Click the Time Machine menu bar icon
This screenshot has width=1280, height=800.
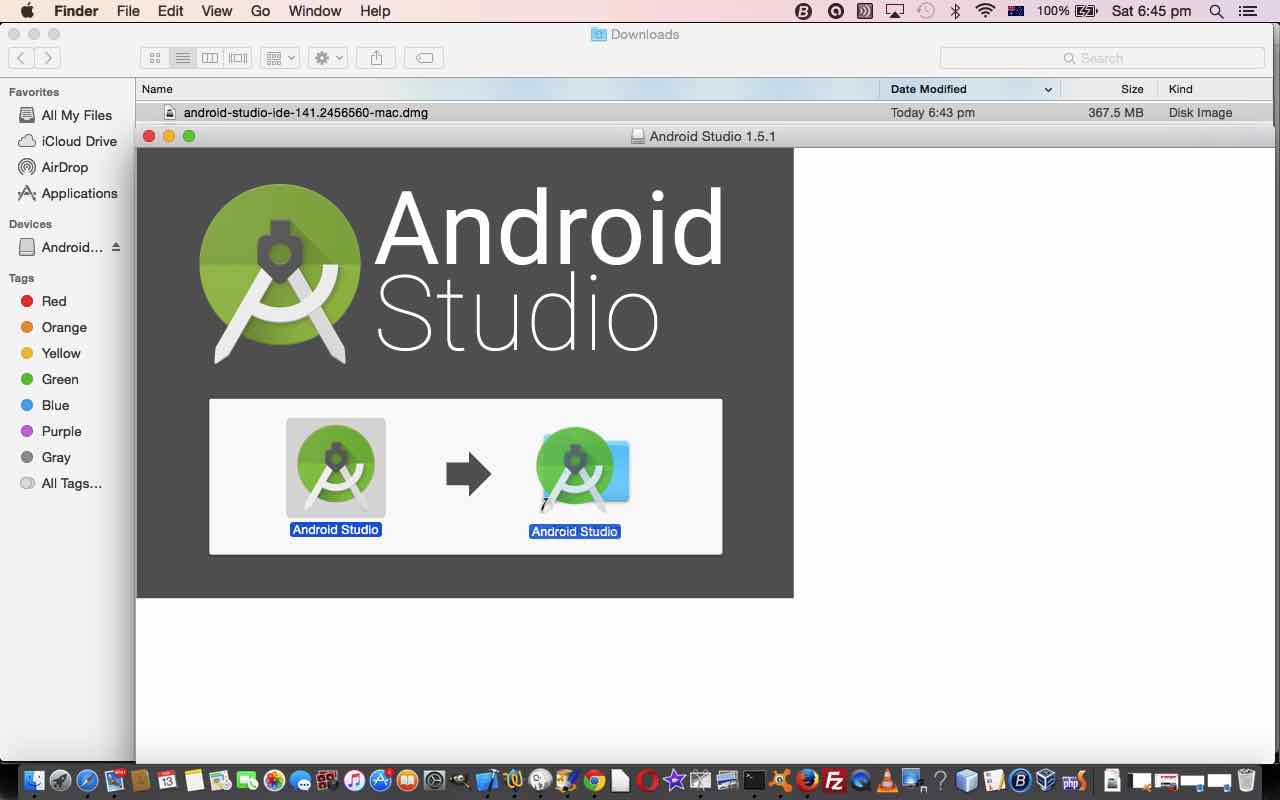pos(926,11)
